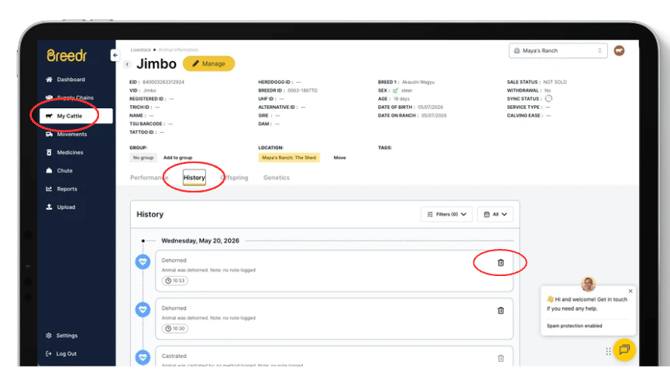Go back using arrow beside Jimbo
The width and height of the screenshot is (670, 375).
(x=127, y=64)
